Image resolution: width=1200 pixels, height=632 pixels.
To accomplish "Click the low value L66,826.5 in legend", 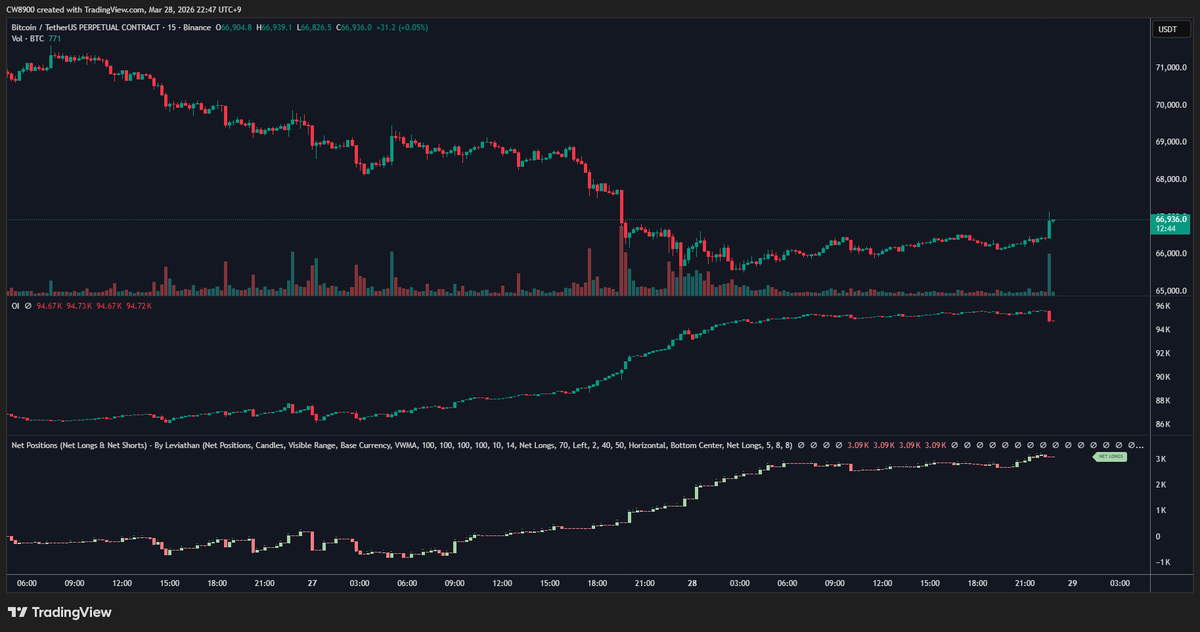I will pos(315,27).
